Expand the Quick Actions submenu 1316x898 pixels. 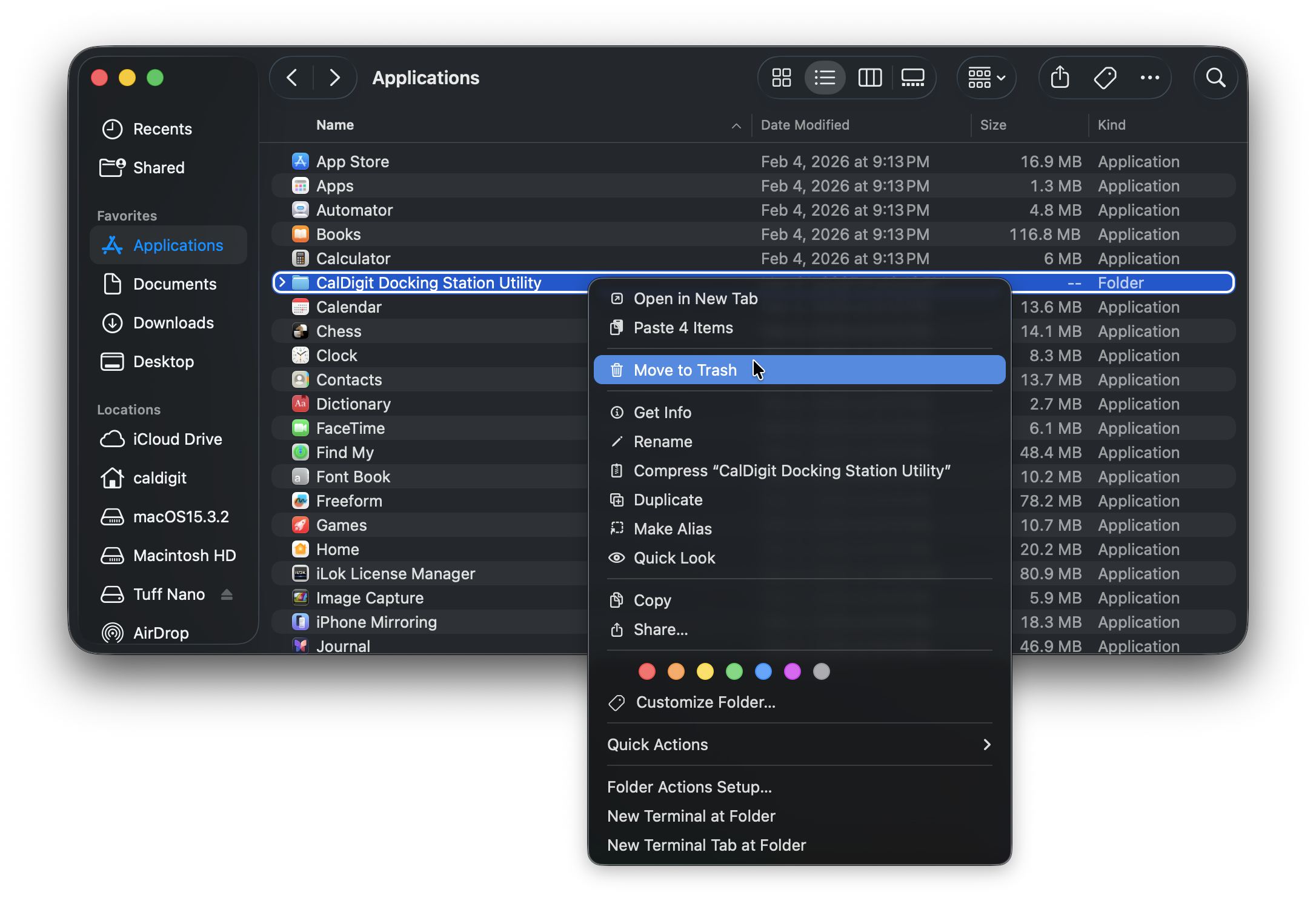point(986,744)
